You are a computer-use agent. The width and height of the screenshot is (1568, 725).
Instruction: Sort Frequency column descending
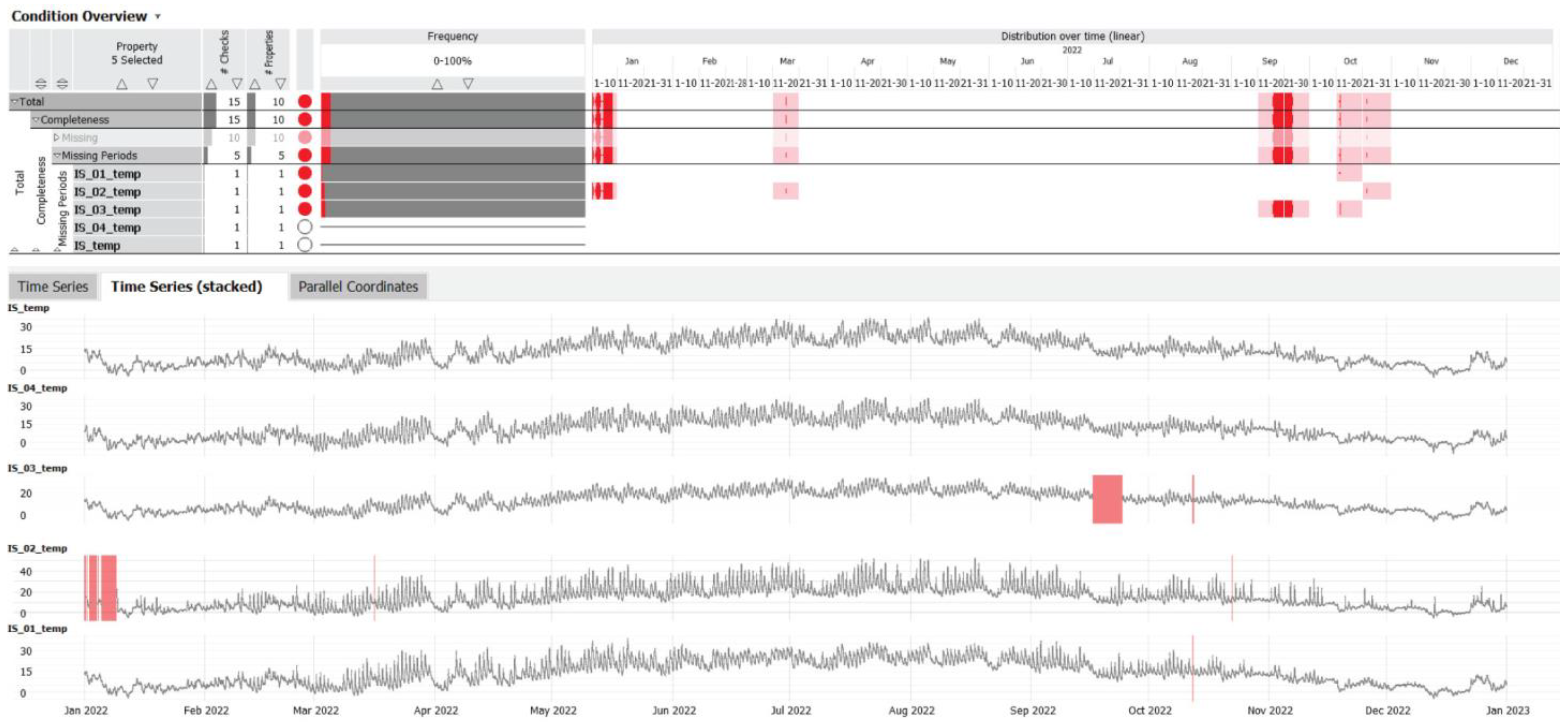[467, 84]
